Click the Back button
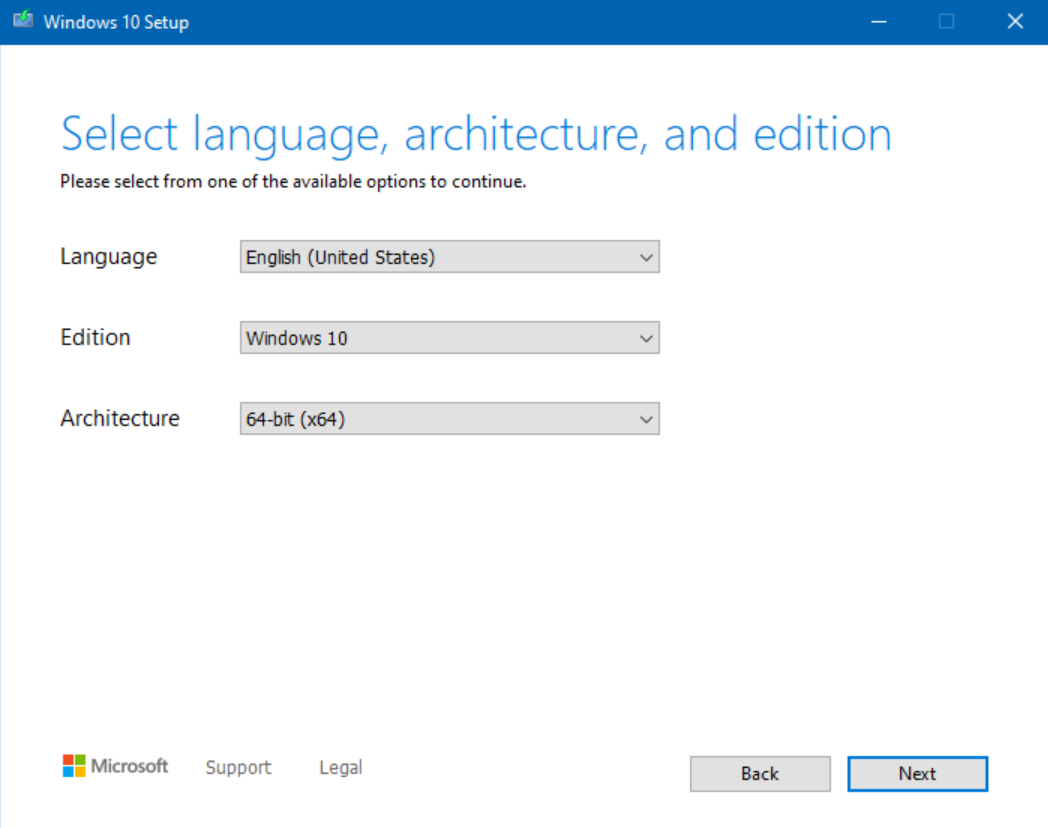 760,773
